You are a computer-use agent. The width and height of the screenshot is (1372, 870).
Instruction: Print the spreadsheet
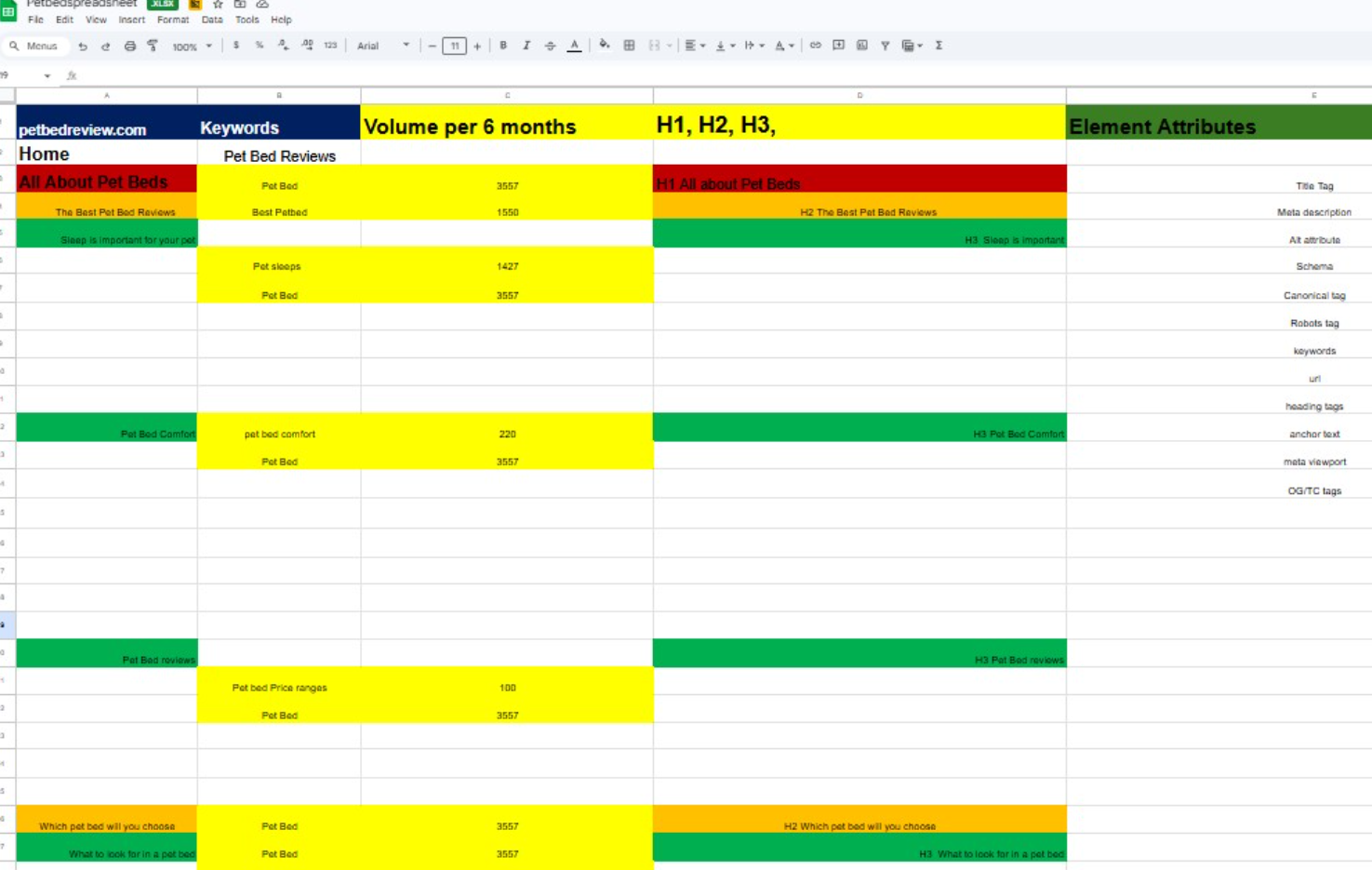click(x=129, y=46)
